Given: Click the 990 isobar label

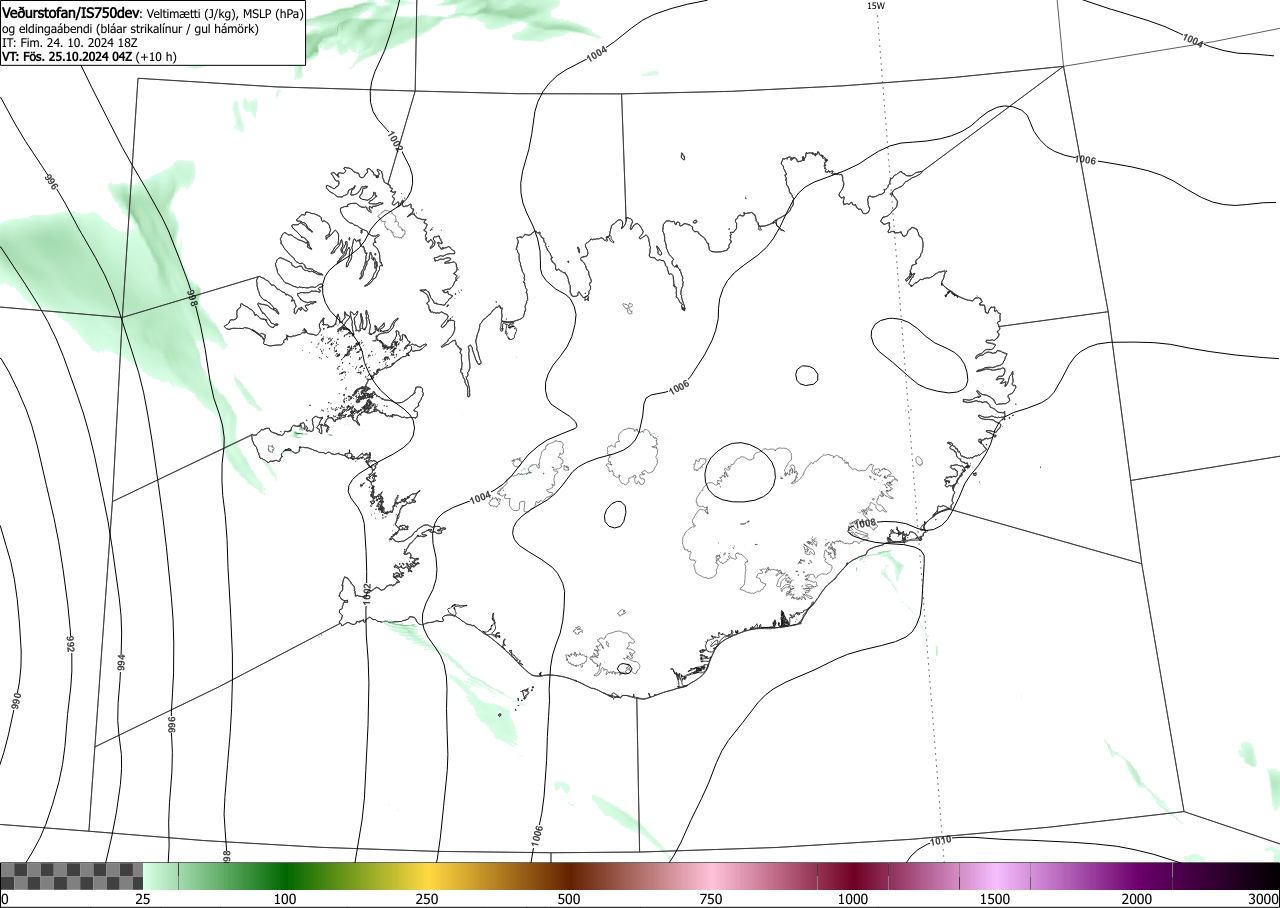Looking at the screenshot, I should click(15, 700).
